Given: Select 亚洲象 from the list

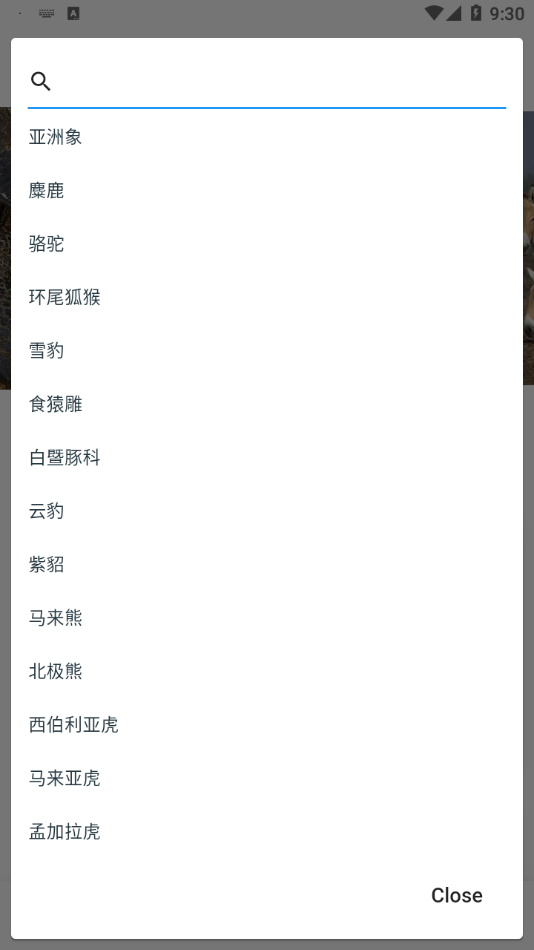Looking at the screenshot, I should 267,137.
